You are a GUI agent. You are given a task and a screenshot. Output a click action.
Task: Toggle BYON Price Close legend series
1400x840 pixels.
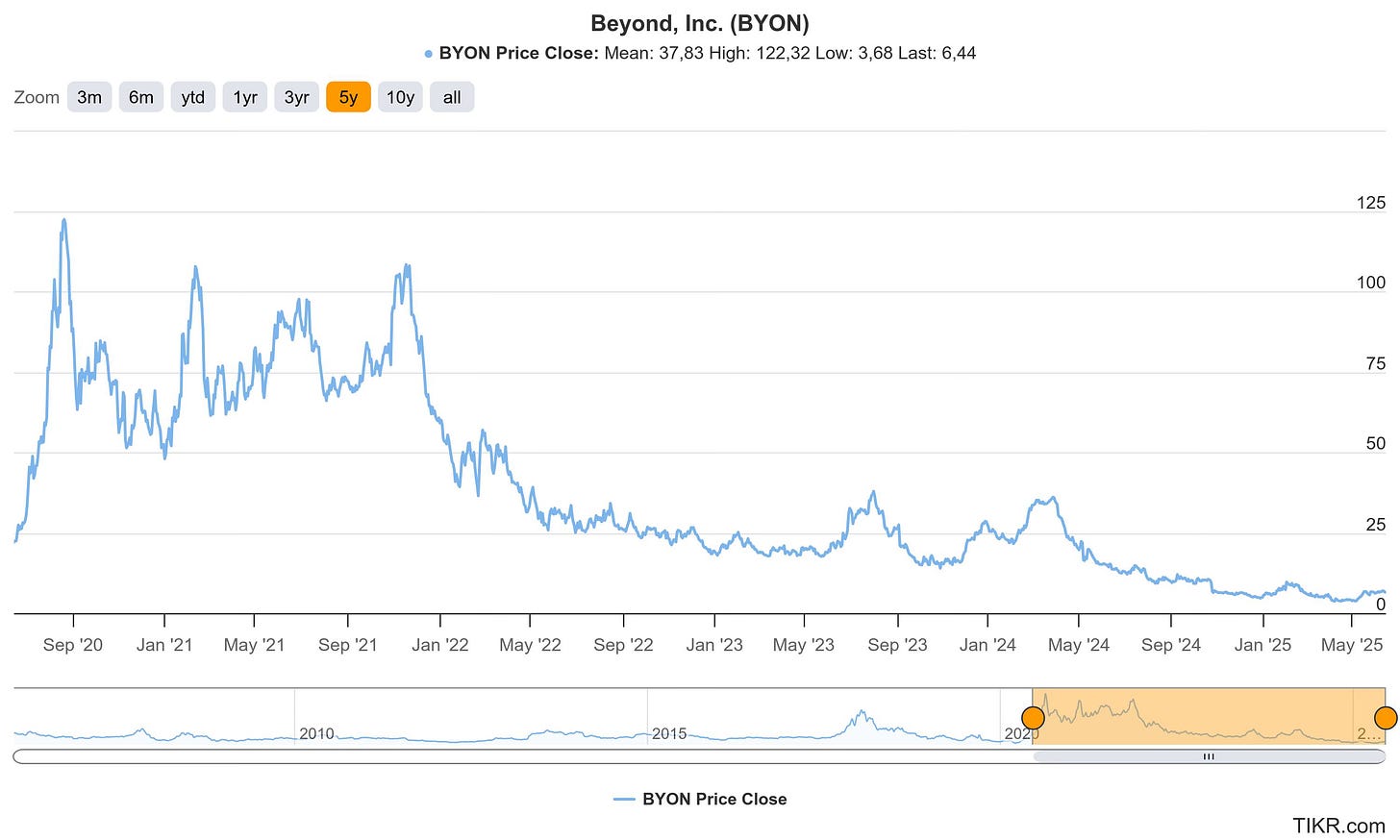point(700,799)
